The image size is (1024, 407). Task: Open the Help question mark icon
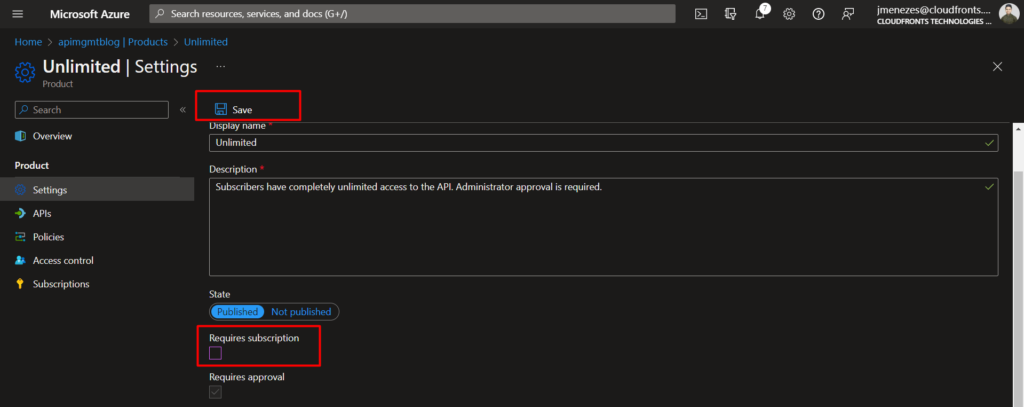pyautogui.click(x=819, y=14)
